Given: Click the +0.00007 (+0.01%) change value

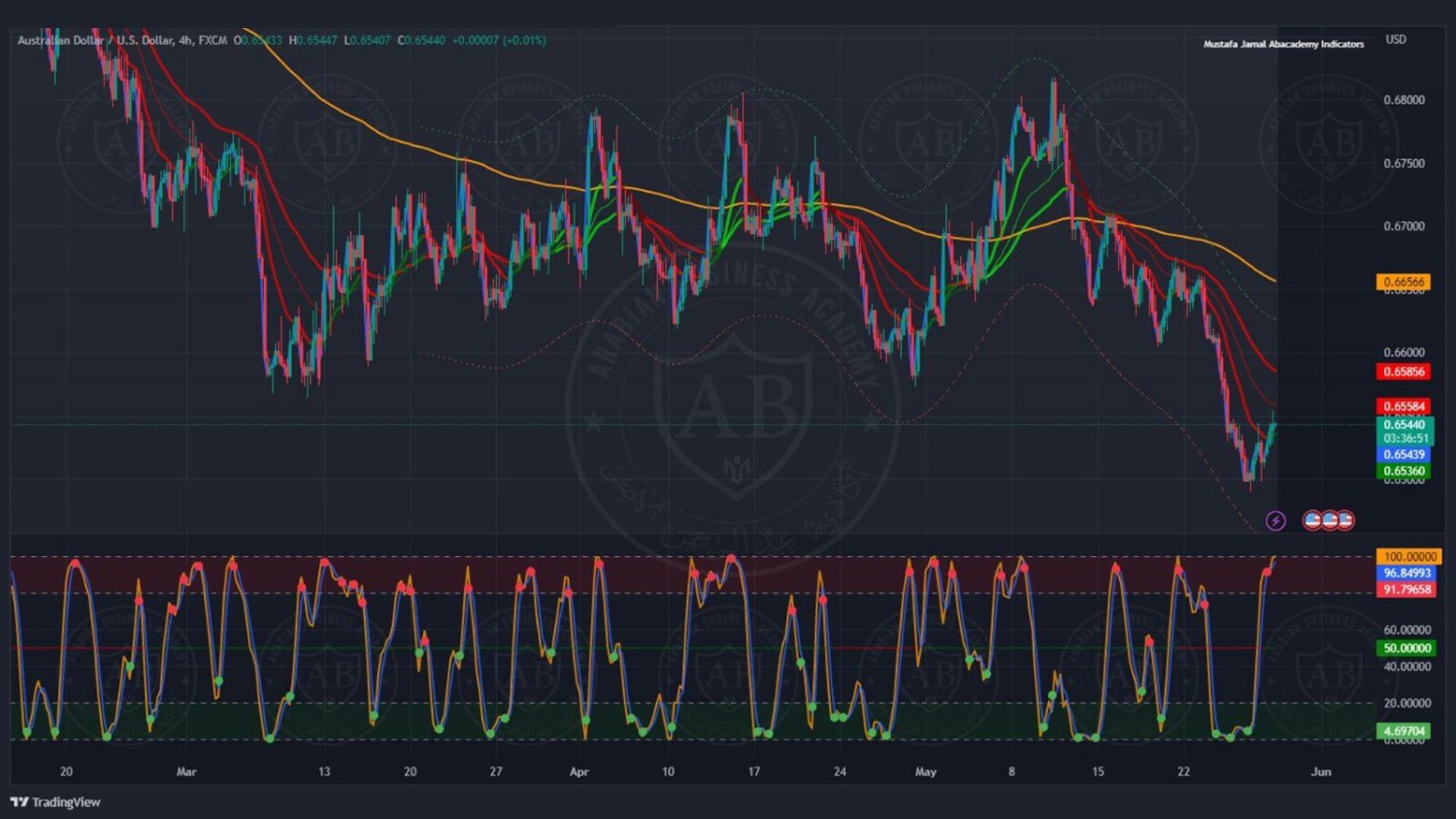Looking at the screenshot, I should point(499,41).
